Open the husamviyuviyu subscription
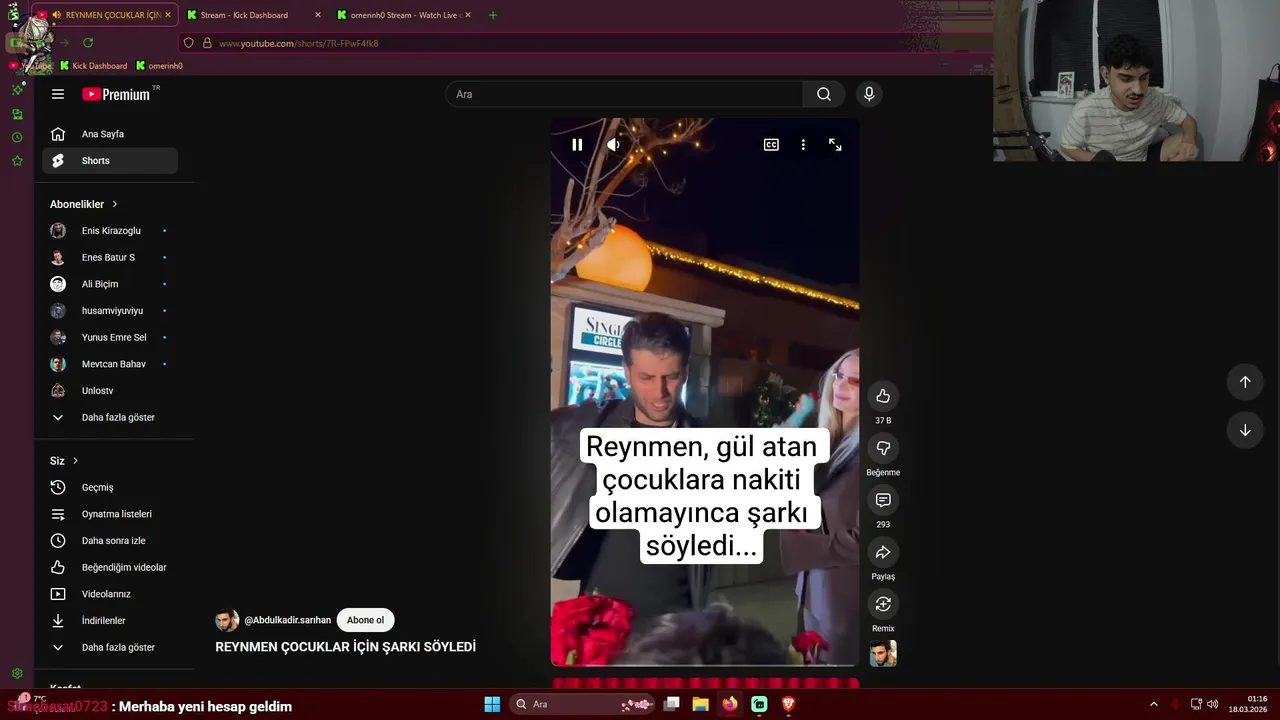1280x720 pixels. [x=110, y=311]
